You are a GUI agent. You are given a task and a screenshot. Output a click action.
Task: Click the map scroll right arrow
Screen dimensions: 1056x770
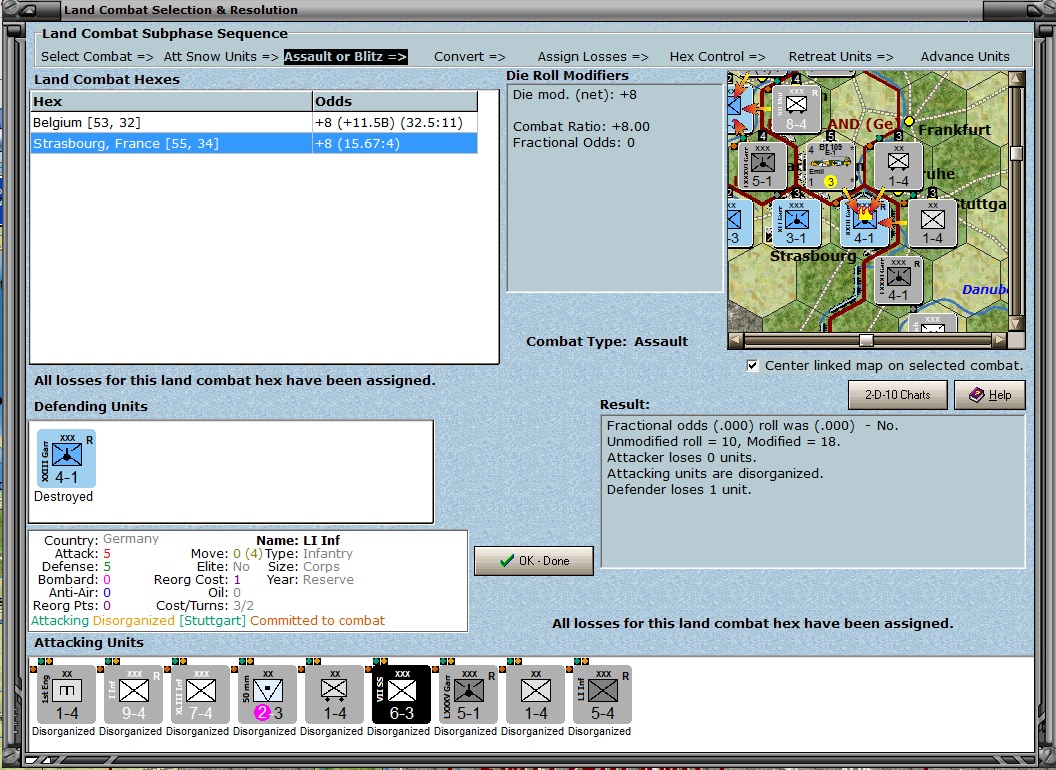999,340
